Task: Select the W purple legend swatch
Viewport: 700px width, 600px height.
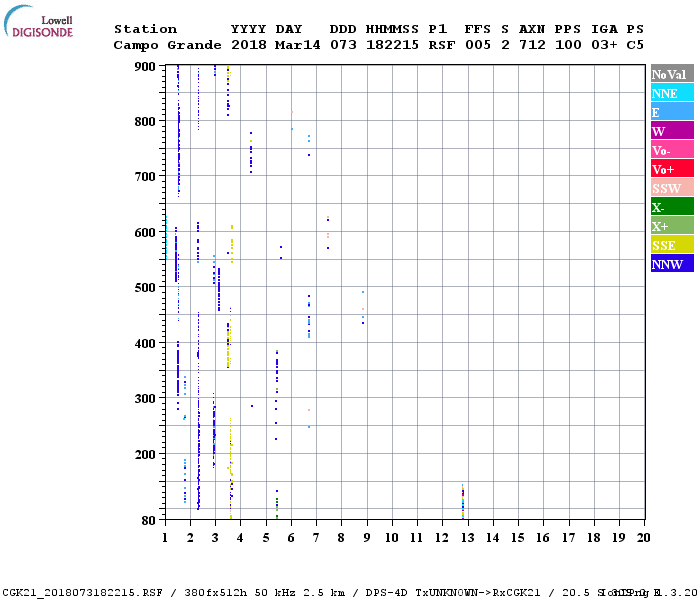Action: [672, 131]
